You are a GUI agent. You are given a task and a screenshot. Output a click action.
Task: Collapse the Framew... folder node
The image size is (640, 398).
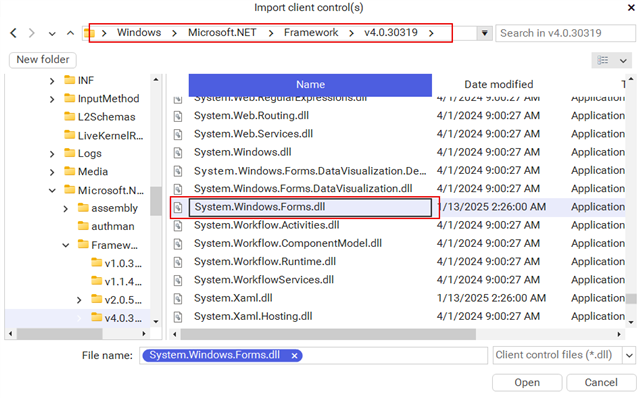[65, 245]
